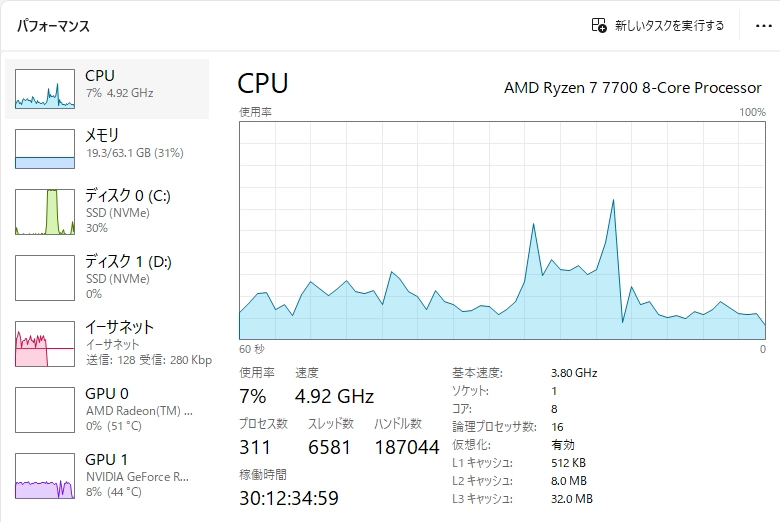This screenshot has width=780, height=522.
Task: Click the AMD Ryzen 7 7700 processor name
Action: pyautogui.click(x=632, y=88)
